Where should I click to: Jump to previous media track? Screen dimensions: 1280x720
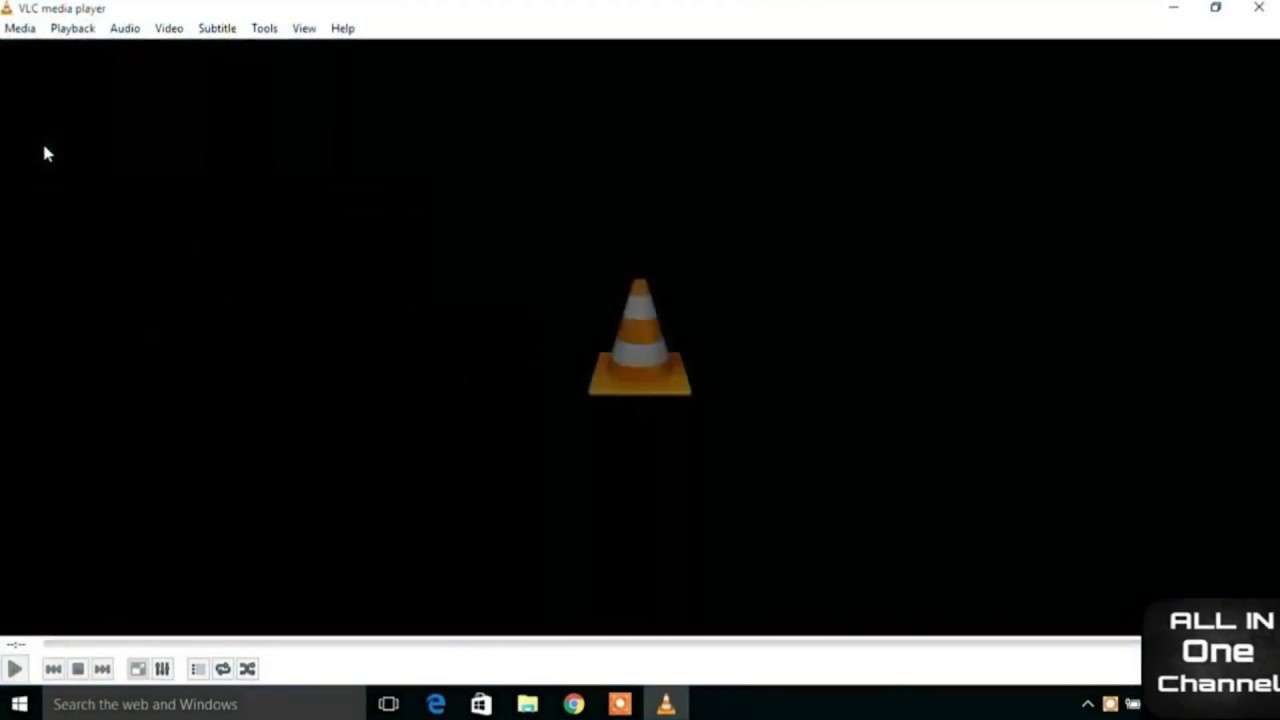coord(54,669)
